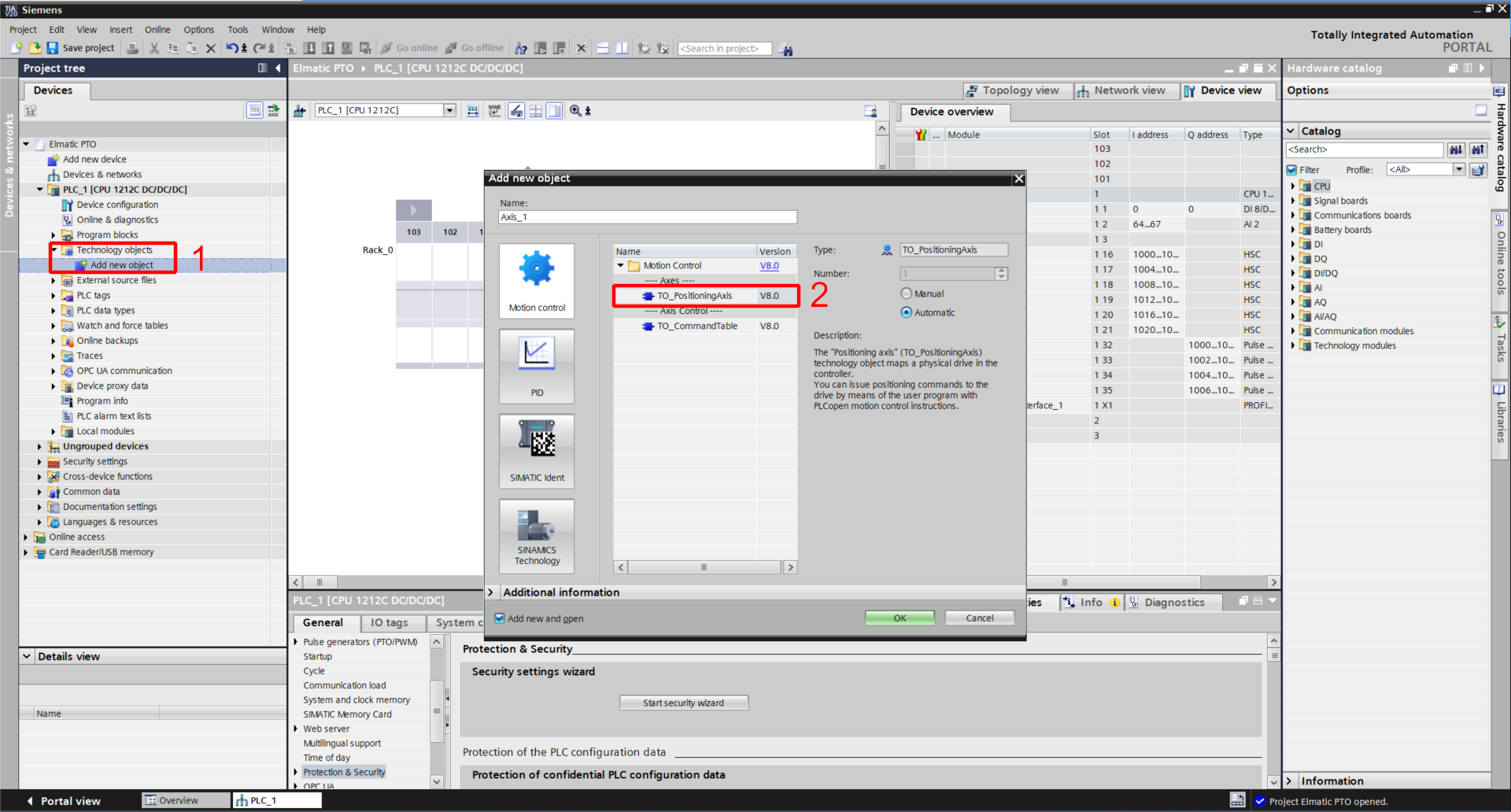The image size is (1511, 812).
Task: Select the Automatic numbering radio button
Action: pyautogui.click(x=906, y=312)
